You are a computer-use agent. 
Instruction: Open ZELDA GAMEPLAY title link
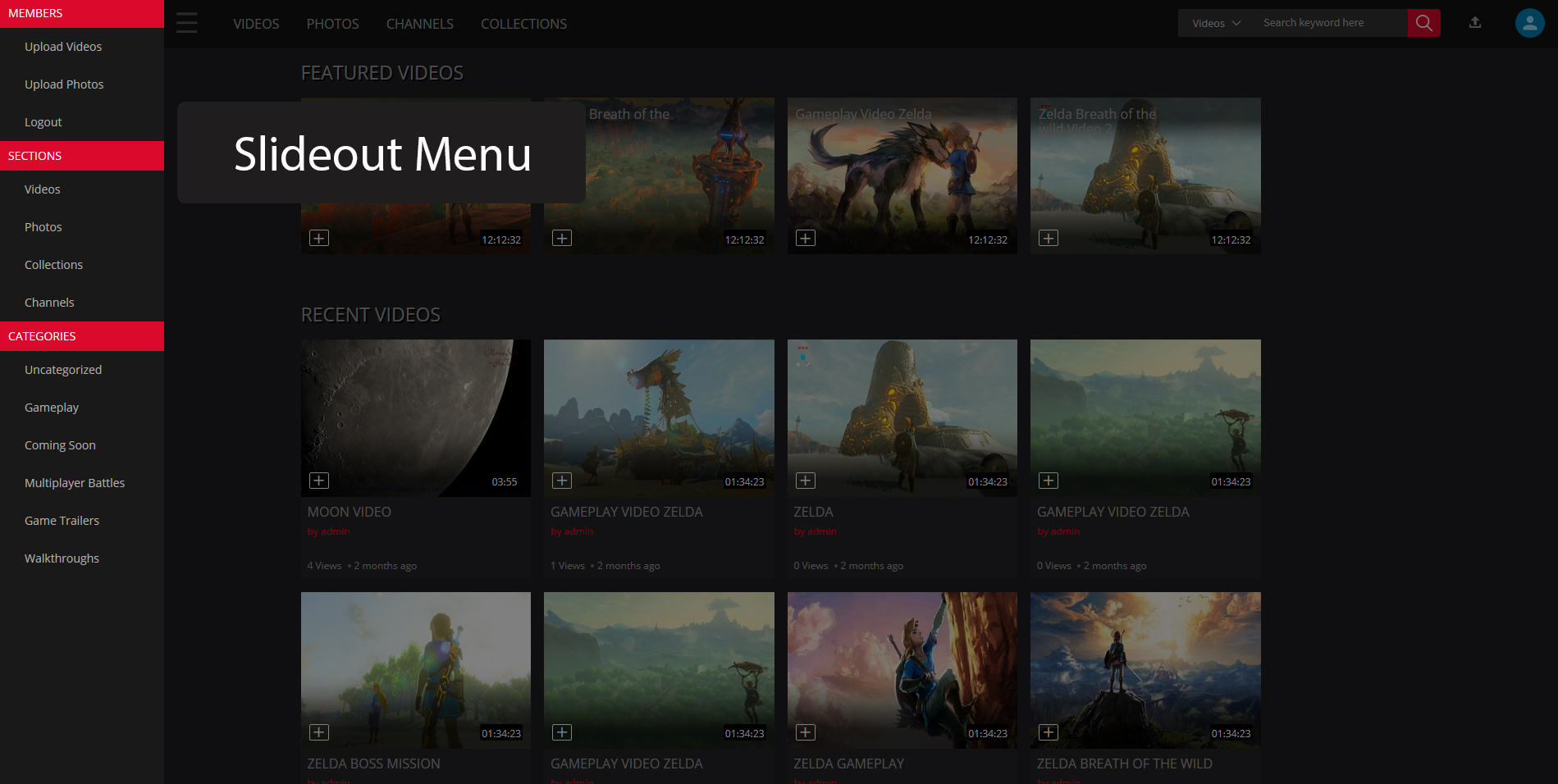point(848,763)
